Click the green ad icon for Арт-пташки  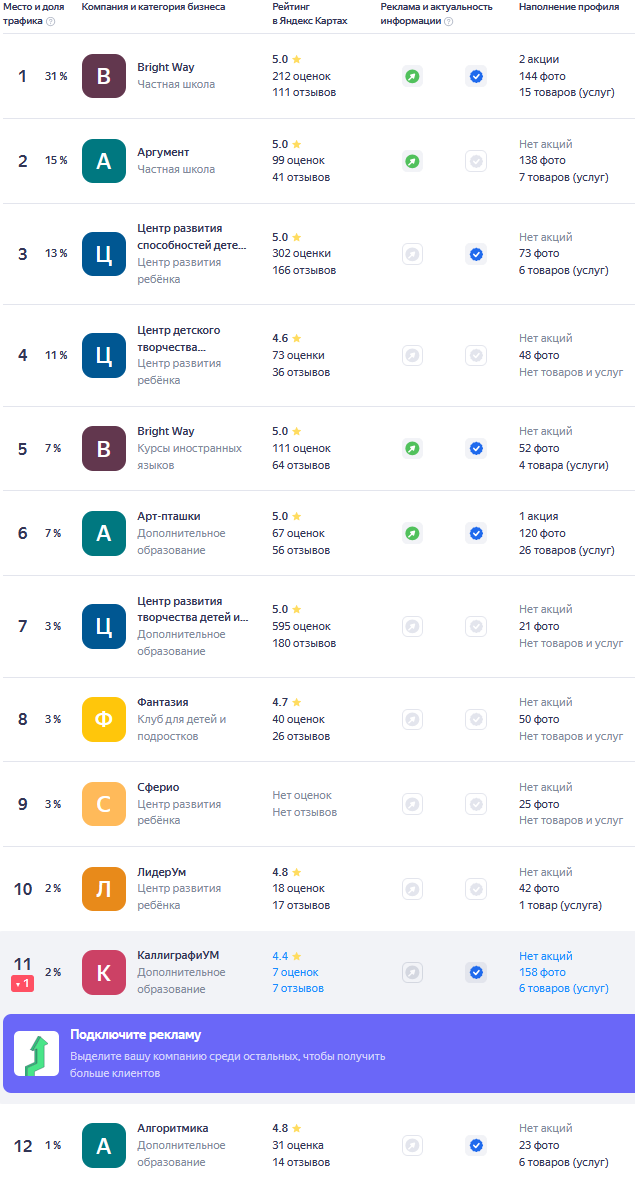point(412,534)
